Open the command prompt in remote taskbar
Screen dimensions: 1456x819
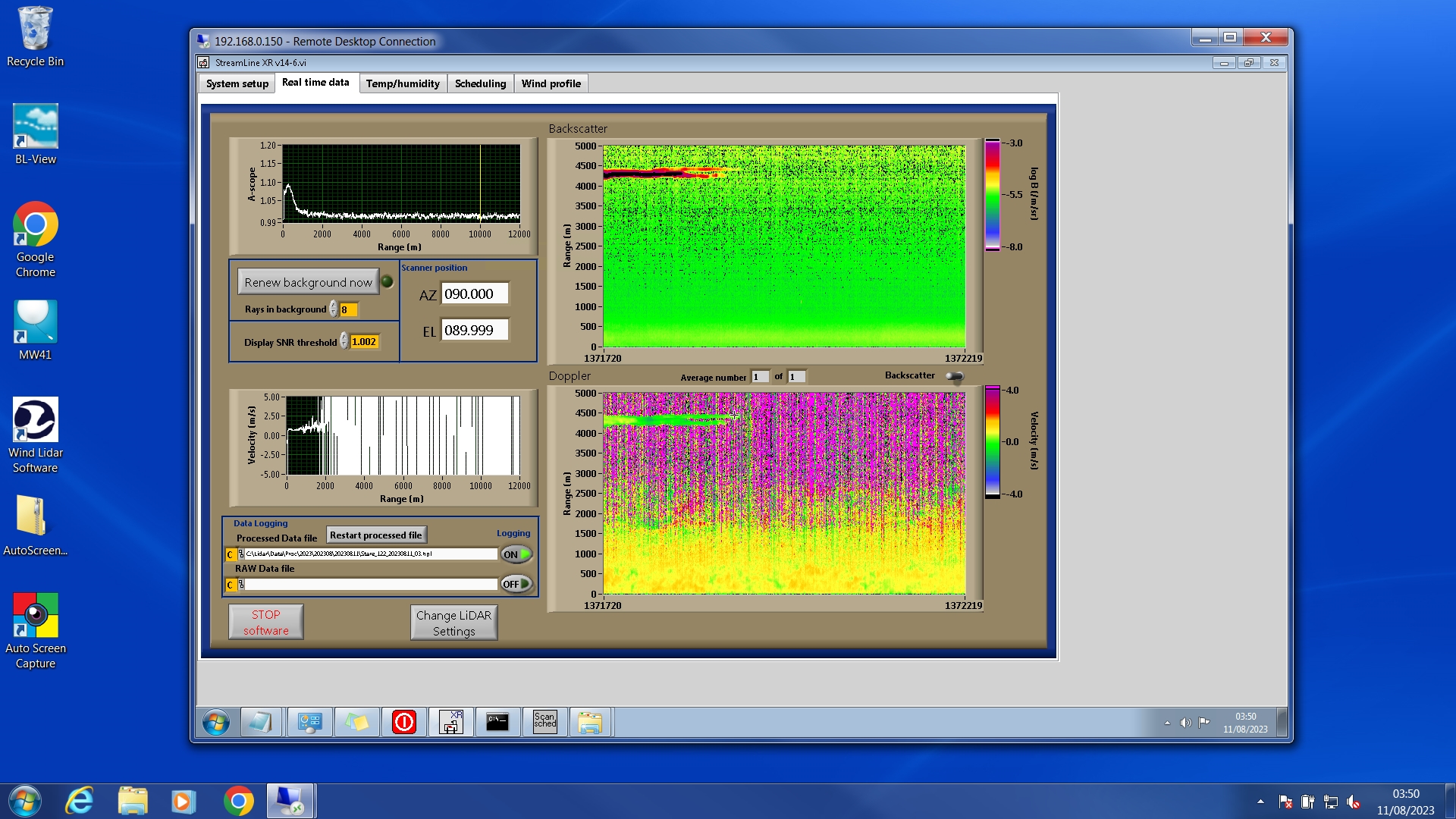point(497,721)
